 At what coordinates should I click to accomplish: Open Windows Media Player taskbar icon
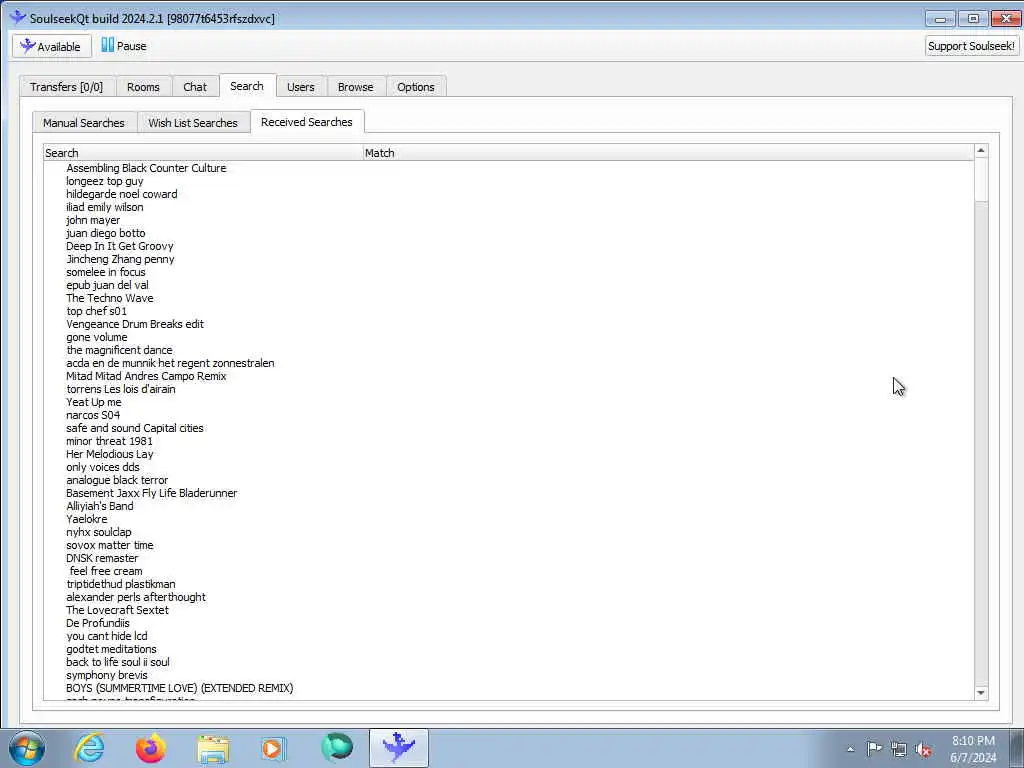(x=274, y=748)
